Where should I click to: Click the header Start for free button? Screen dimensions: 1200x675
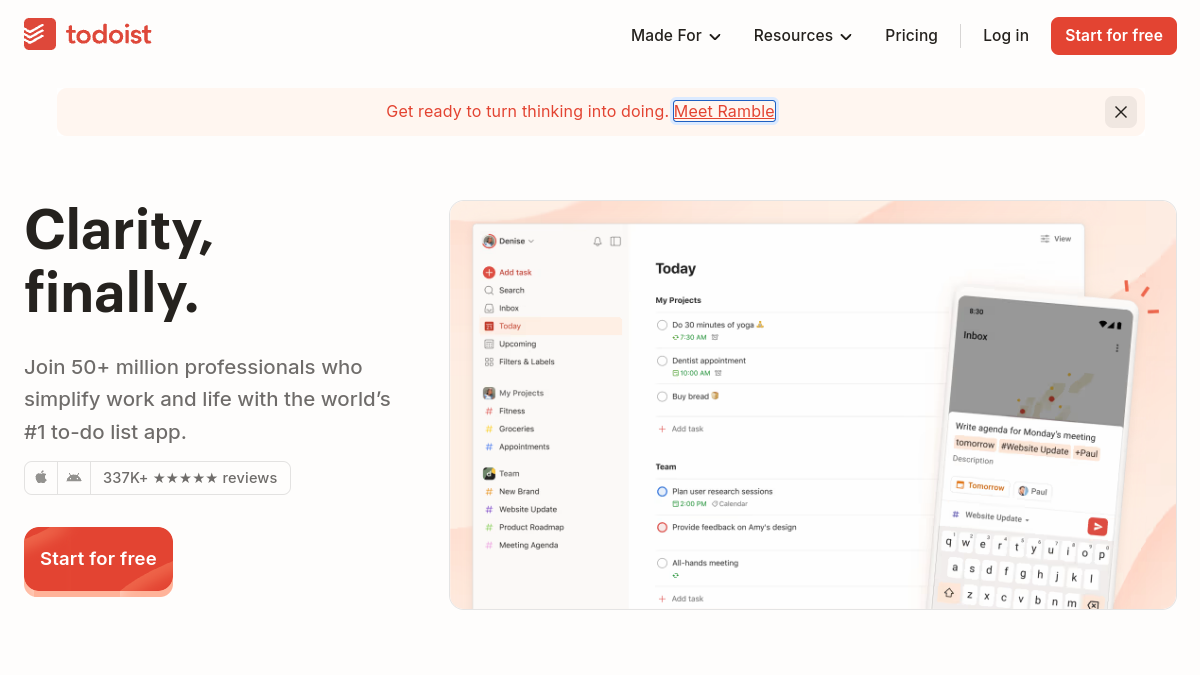pos(1114,36)
